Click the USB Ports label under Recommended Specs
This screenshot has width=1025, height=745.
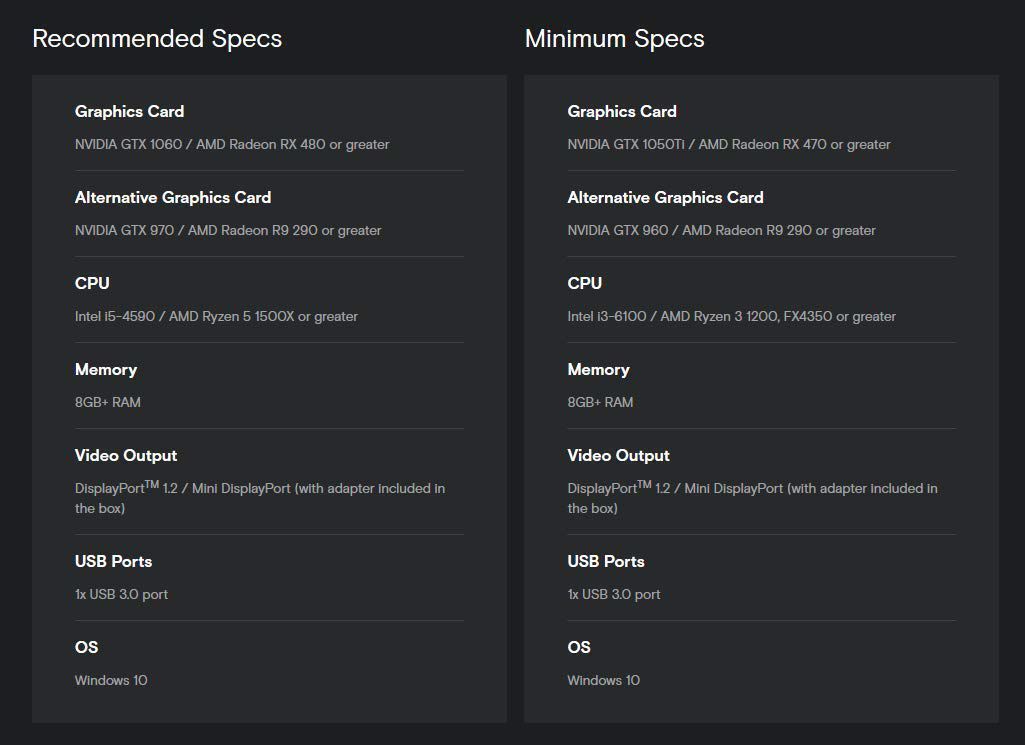coord(113,561)
